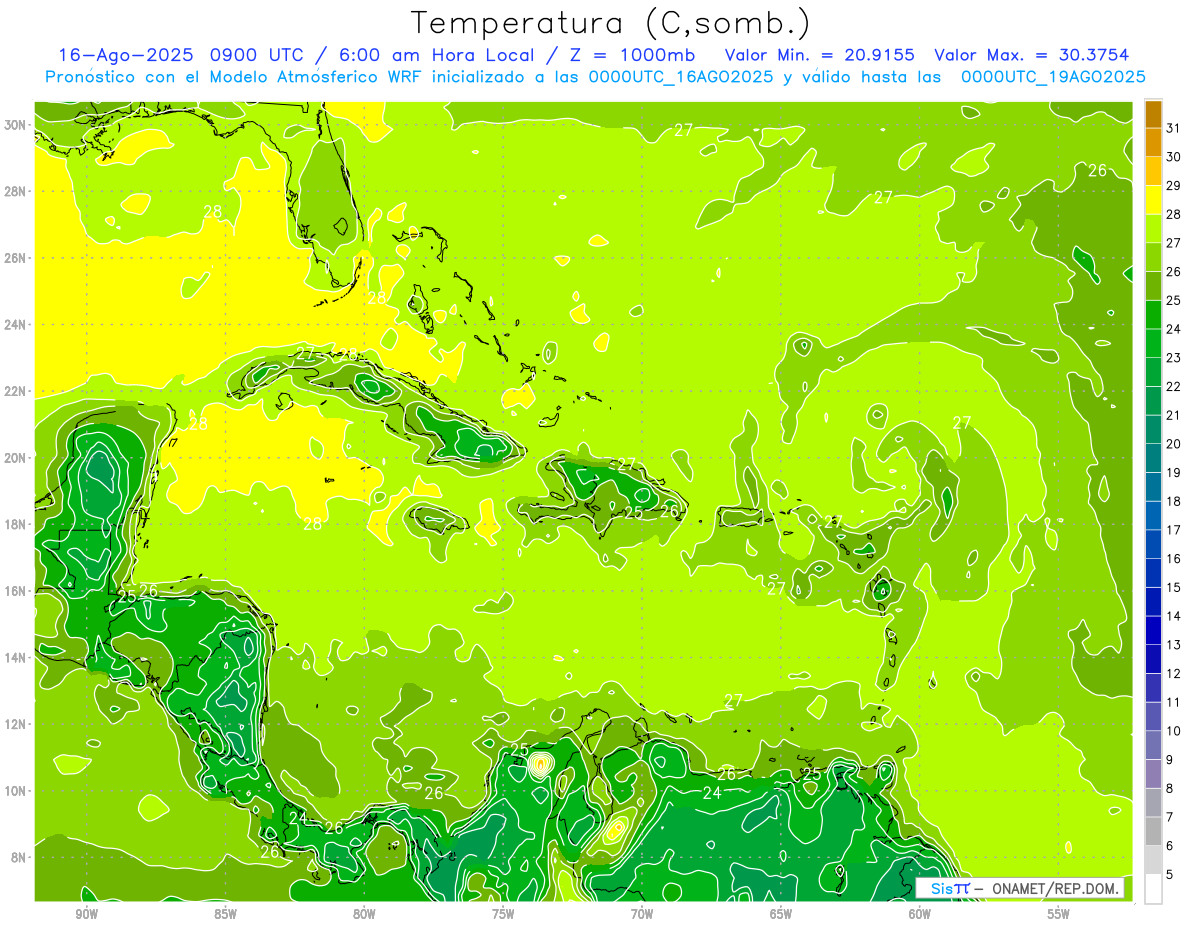Click the "6:00 am Hora Local" text

click(x=442, y=55)
